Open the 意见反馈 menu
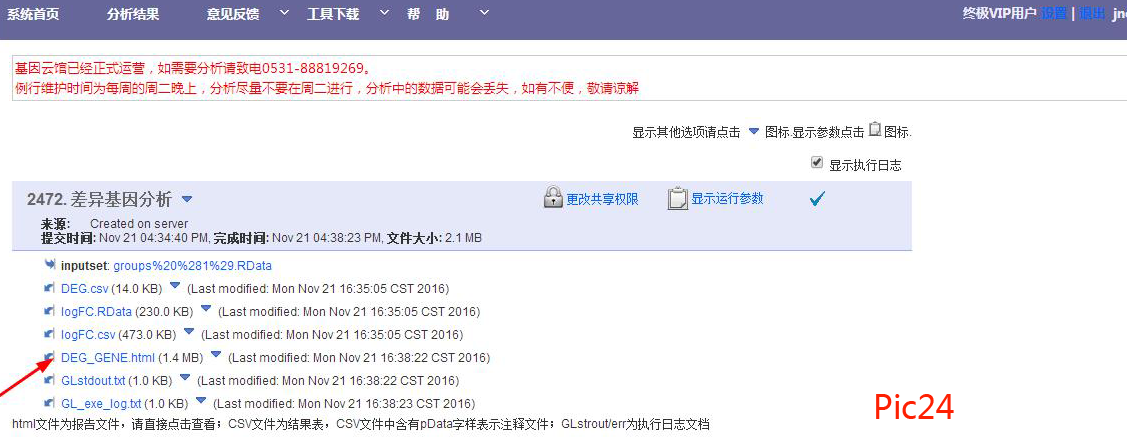Viewport: 1127px width, 441px height. pyautogui.click(x=235, y=14)
